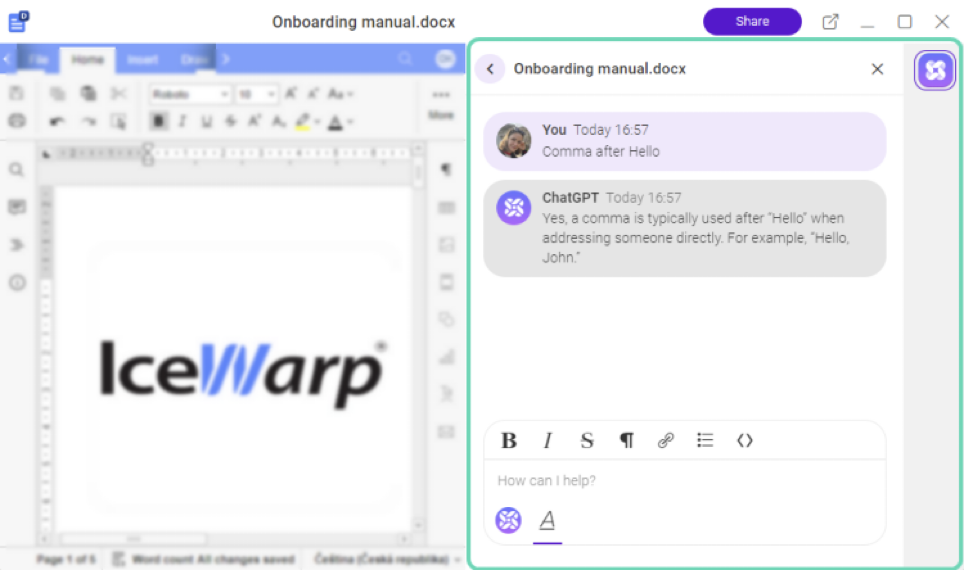This screenshot has height=570, width=964.
Task: Click the Decrease font size icon
Action: 313,93
